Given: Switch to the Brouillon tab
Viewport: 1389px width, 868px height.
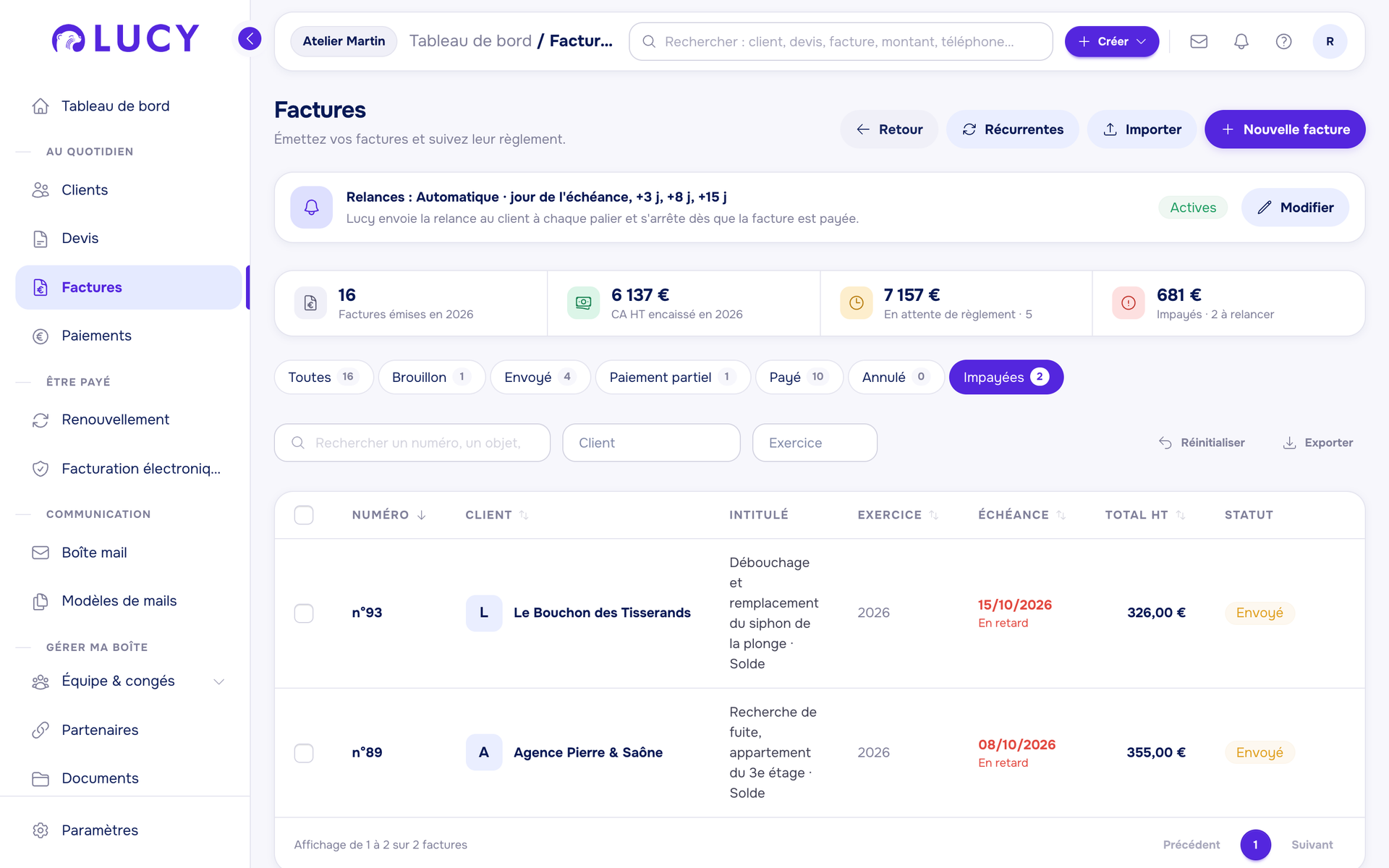Looking at the screenshot, I should click(x=432, y=377).
